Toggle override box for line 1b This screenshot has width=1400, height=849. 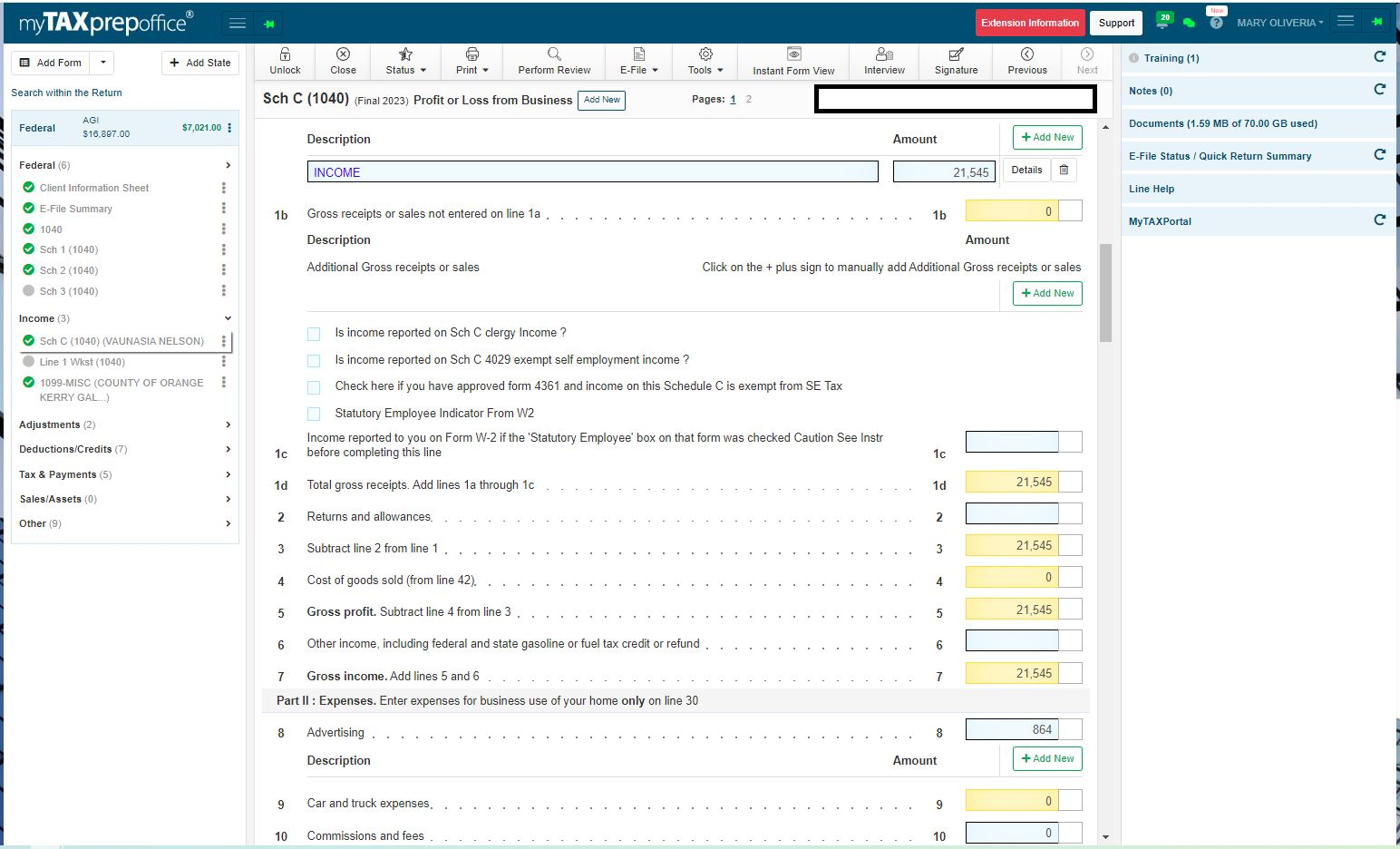click(1071, 210)
